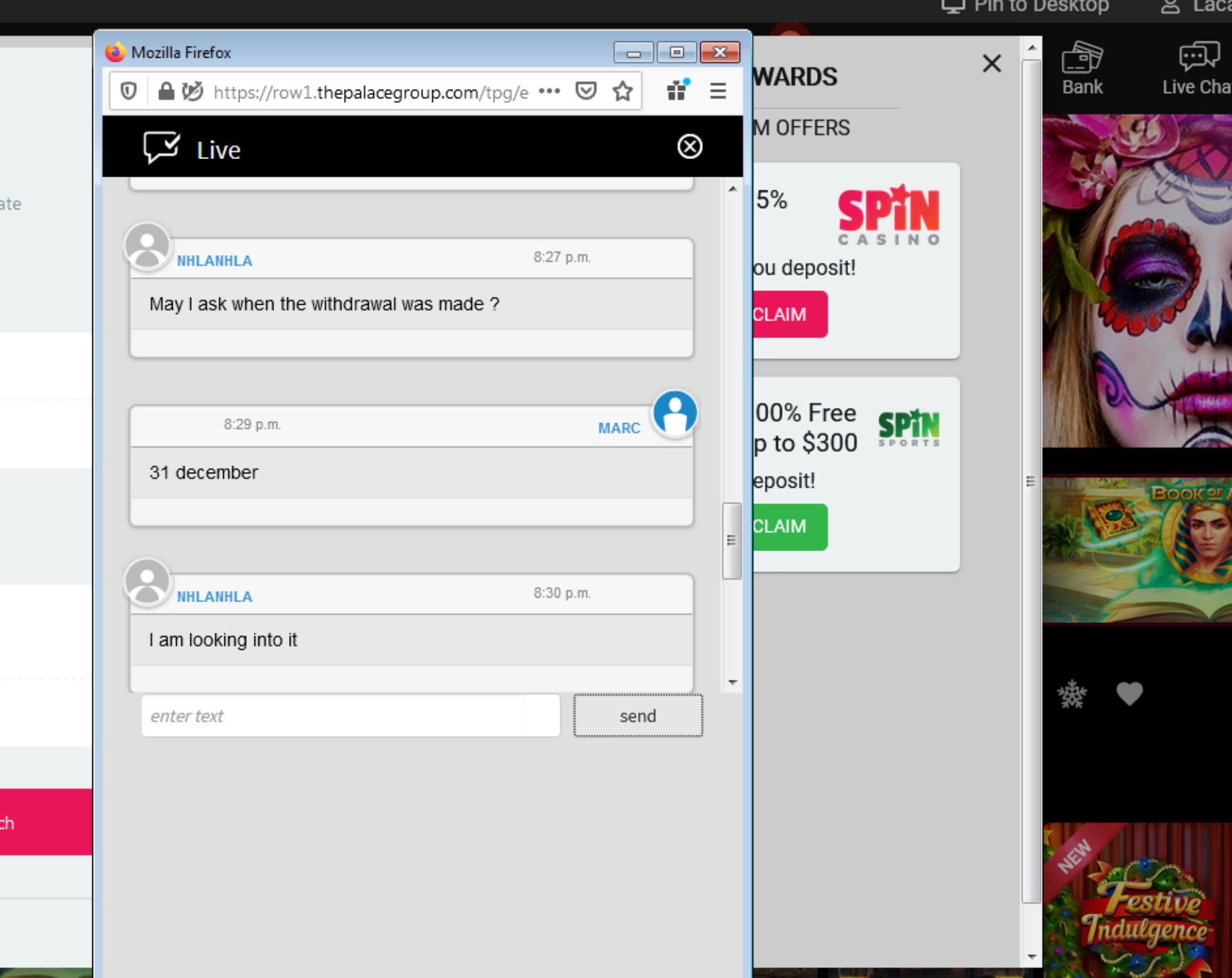Click the URL address text in Firefox
The width and height of the screenshot is (1232, 978).
click(371, 92)
